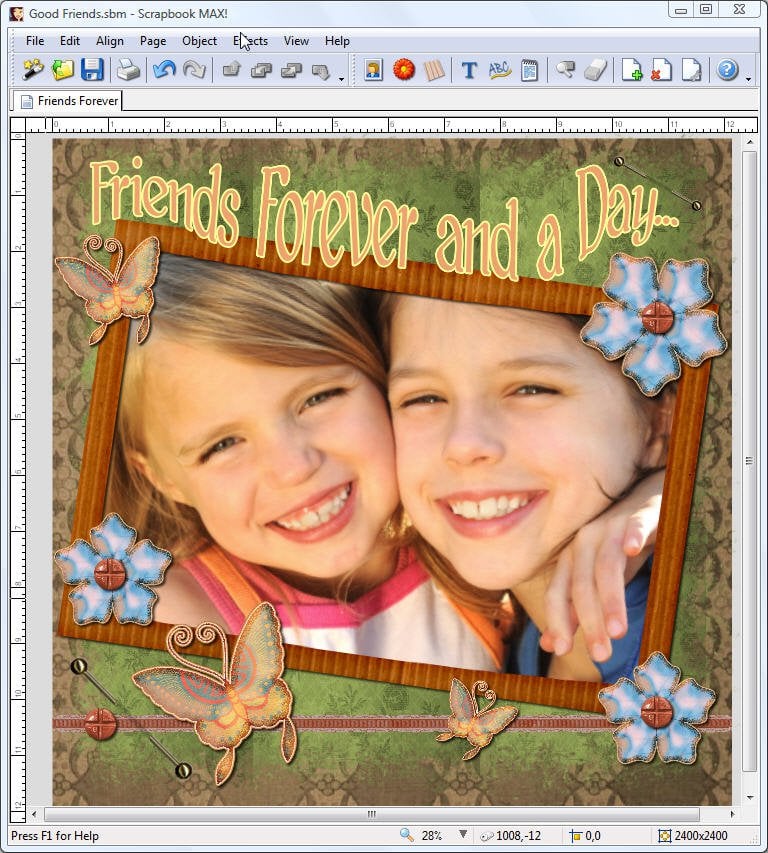Select the red button on the ribbon's left
The image size is (768, 853).
101,724
